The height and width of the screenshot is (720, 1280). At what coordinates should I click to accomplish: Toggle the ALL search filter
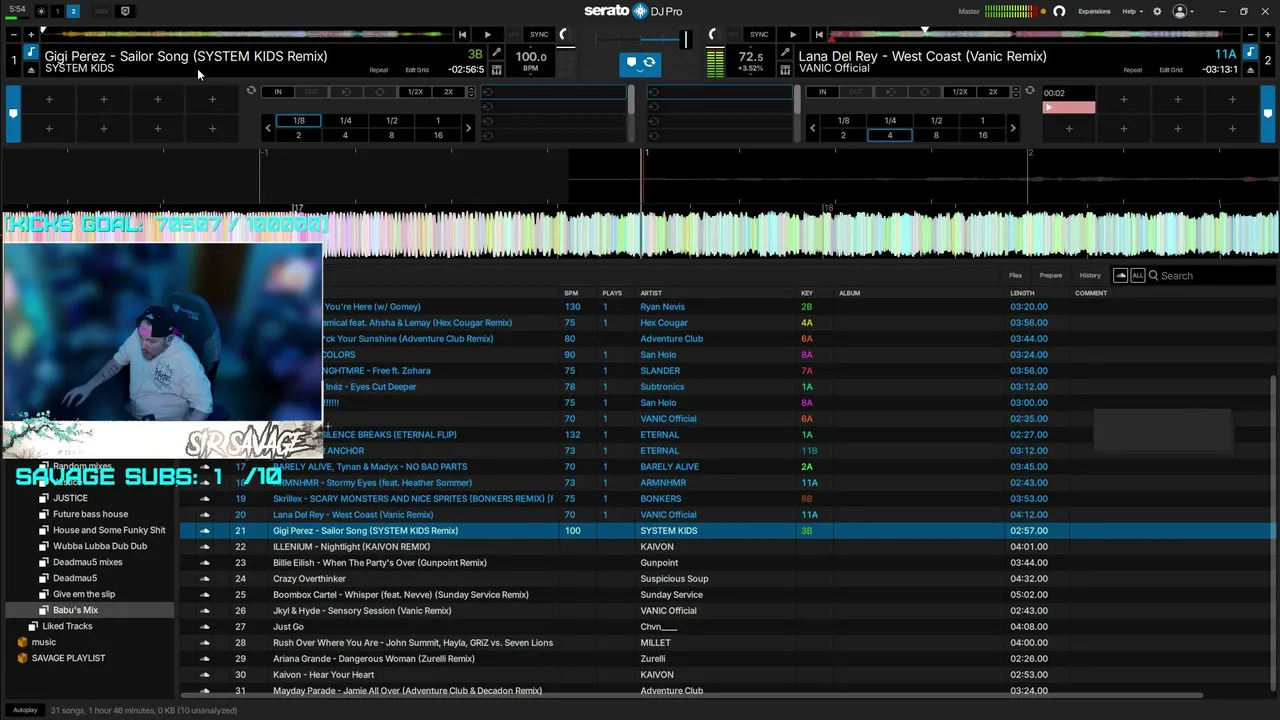[x=1137, y=275]
